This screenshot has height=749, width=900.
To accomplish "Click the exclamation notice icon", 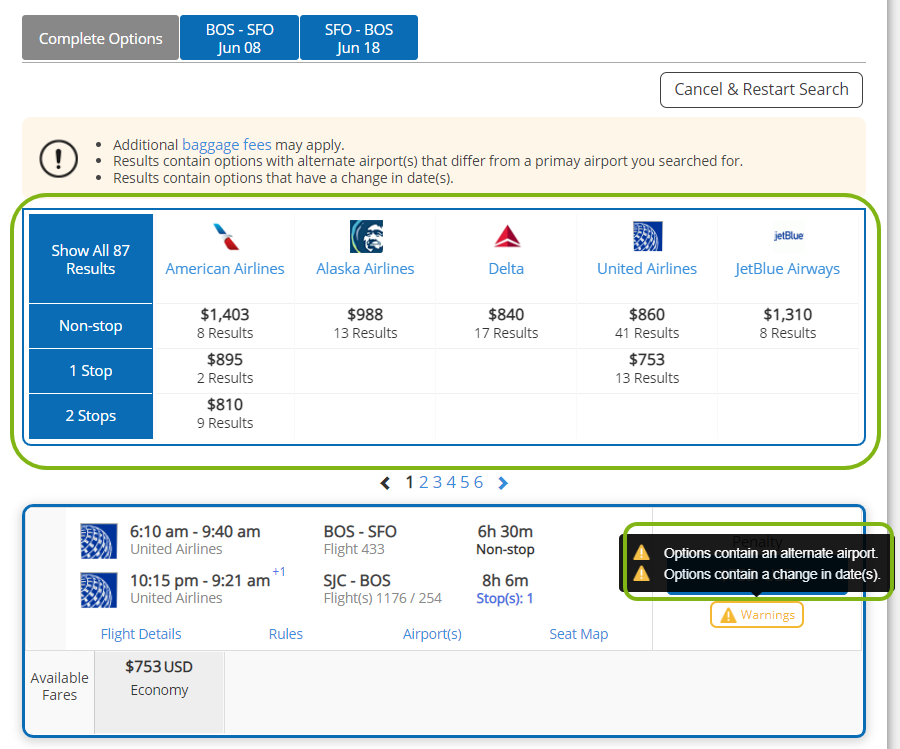I will point(59,158).
